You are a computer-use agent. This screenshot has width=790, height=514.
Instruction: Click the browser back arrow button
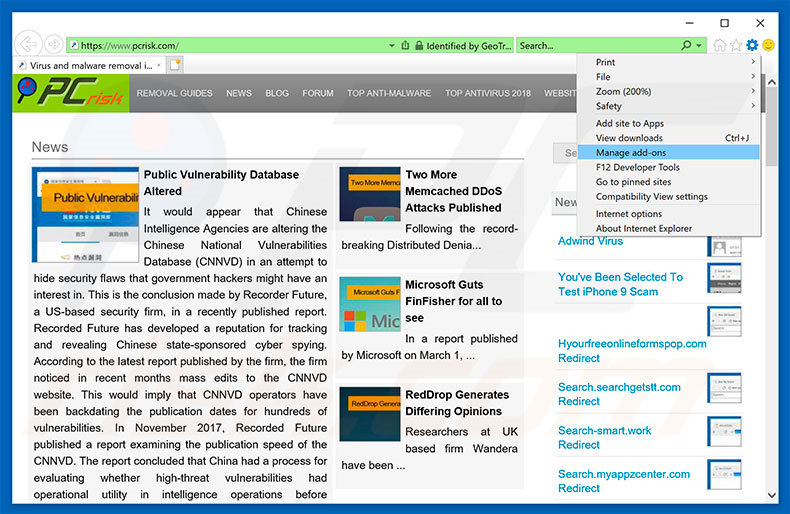coord(28,45)
